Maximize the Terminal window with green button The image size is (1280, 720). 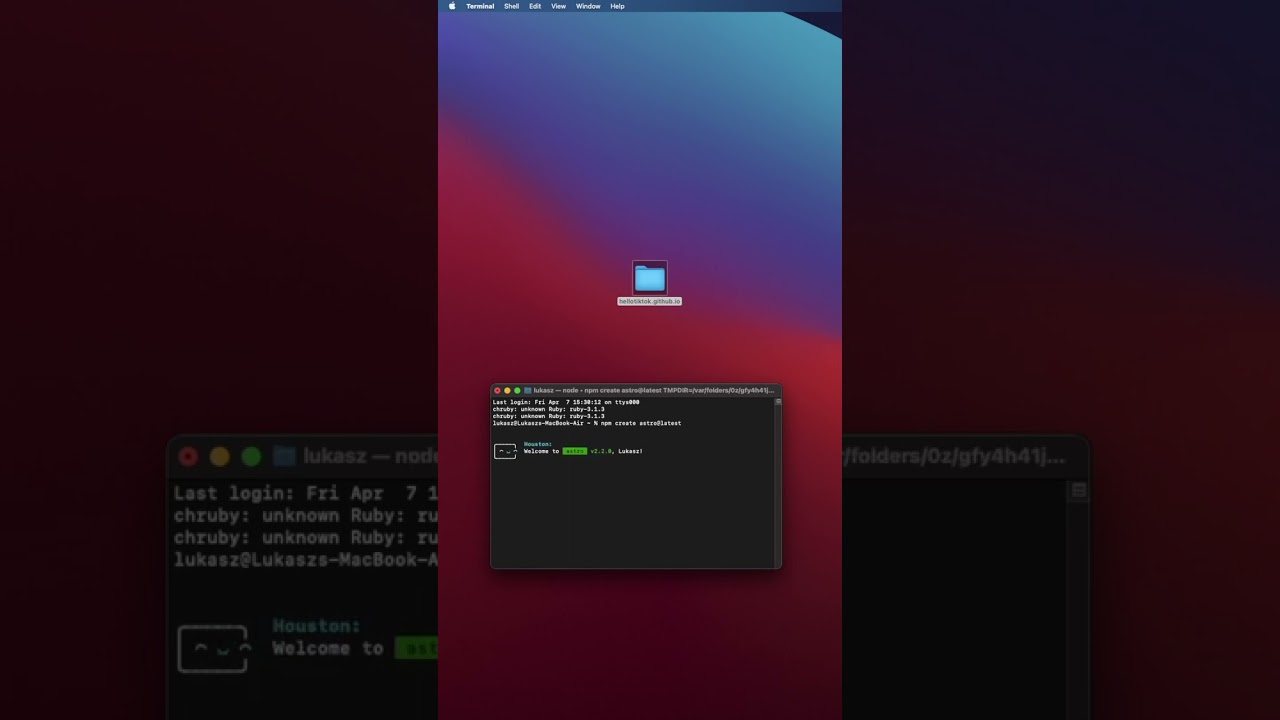click(x=517, y=390)
